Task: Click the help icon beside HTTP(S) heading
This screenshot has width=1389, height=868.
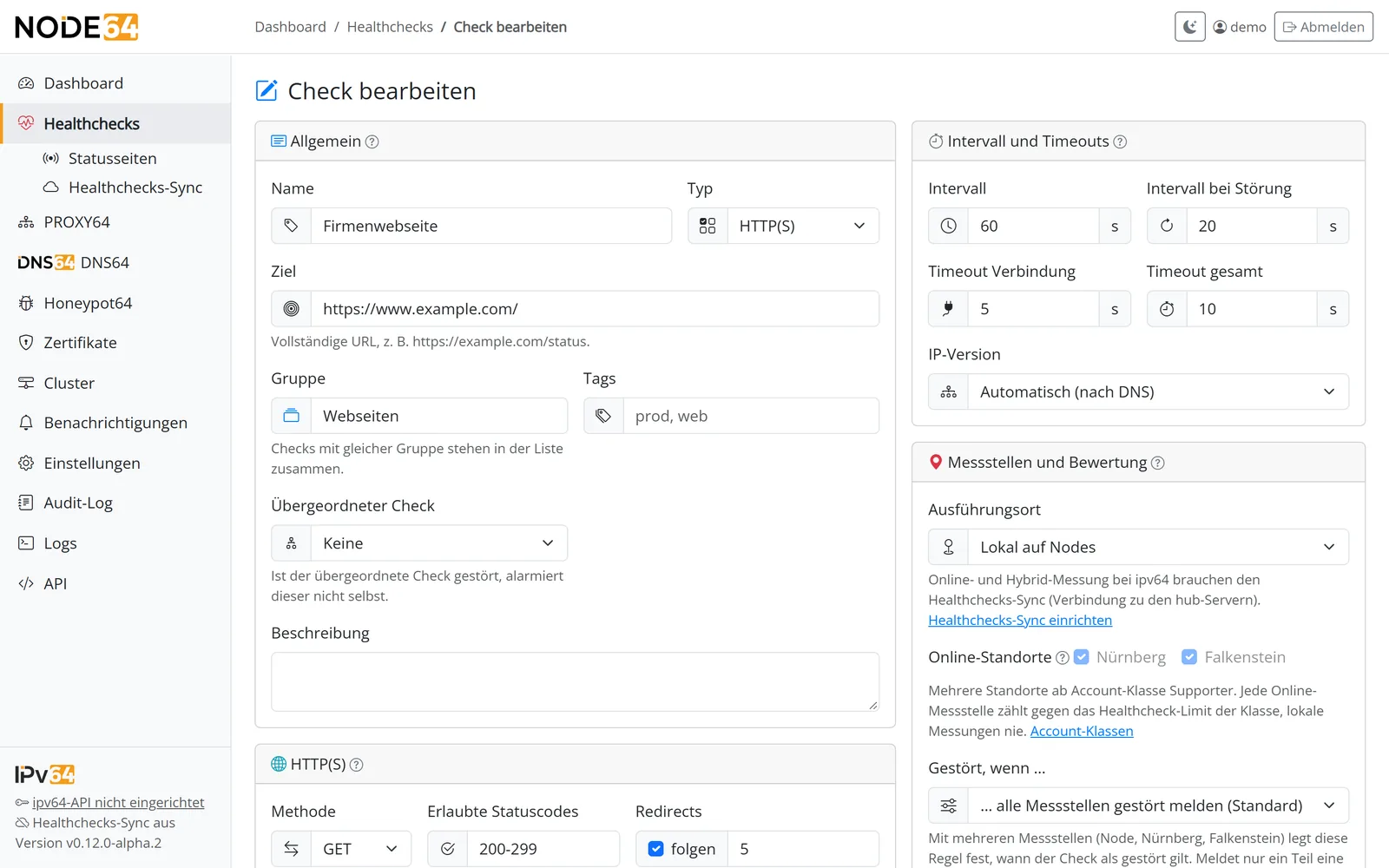Action: point(356,765)
